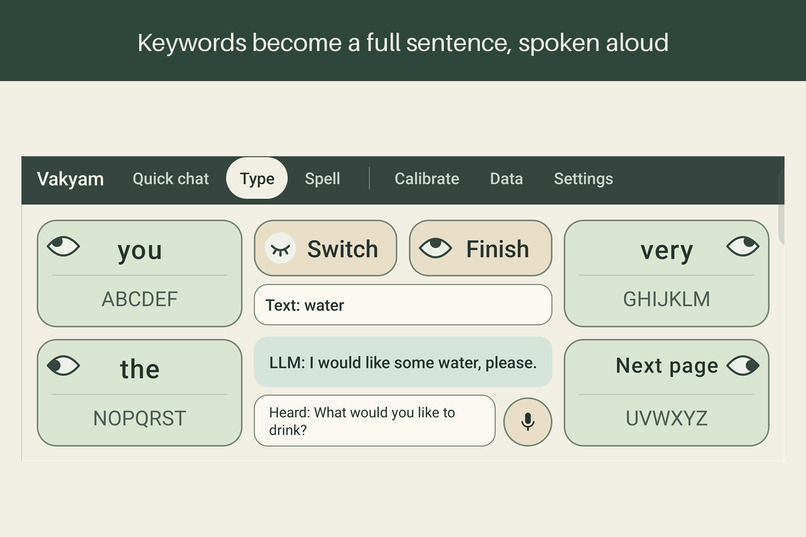Select the ABCDEF letter group
806x537 pixels.
[140, 299]
